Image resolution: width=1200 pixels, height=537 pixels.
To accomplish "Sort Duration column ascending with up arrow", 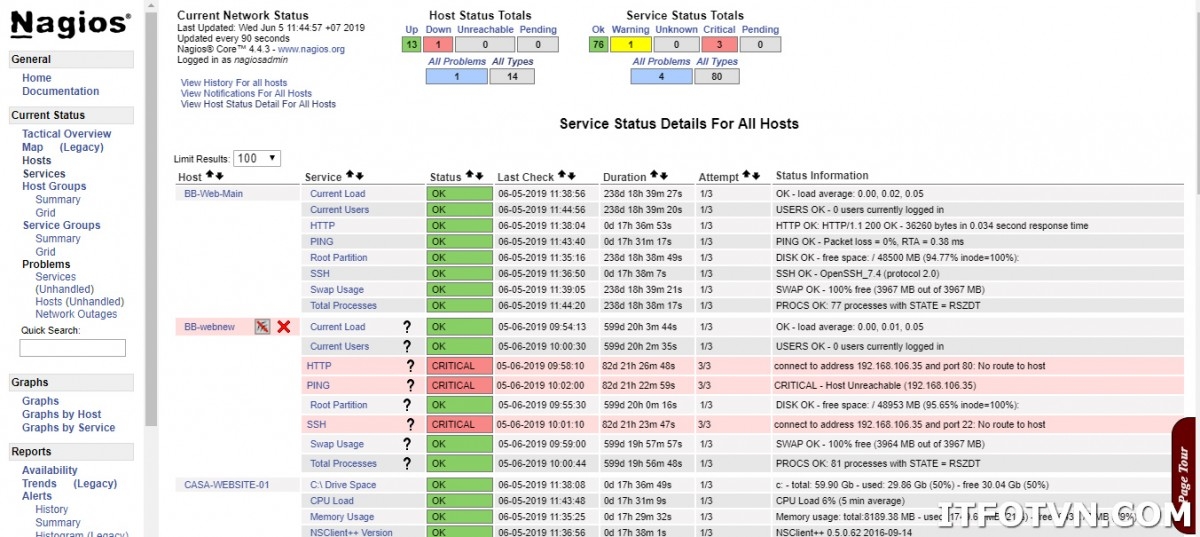I will tap(653, 176).
